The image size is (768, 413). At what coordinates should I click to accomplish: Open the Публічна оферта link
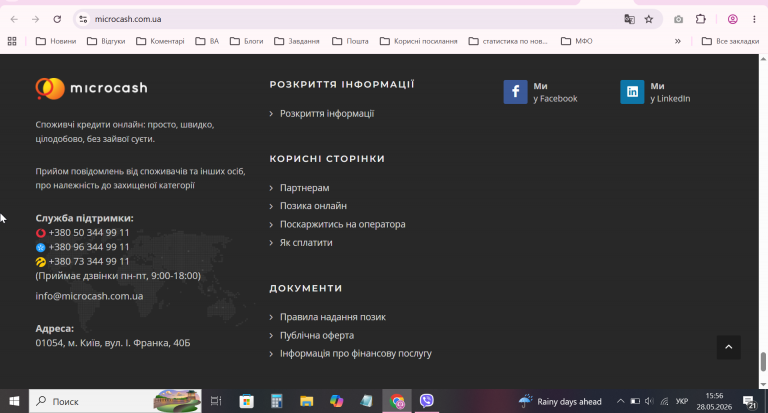(x=316, y=336)
